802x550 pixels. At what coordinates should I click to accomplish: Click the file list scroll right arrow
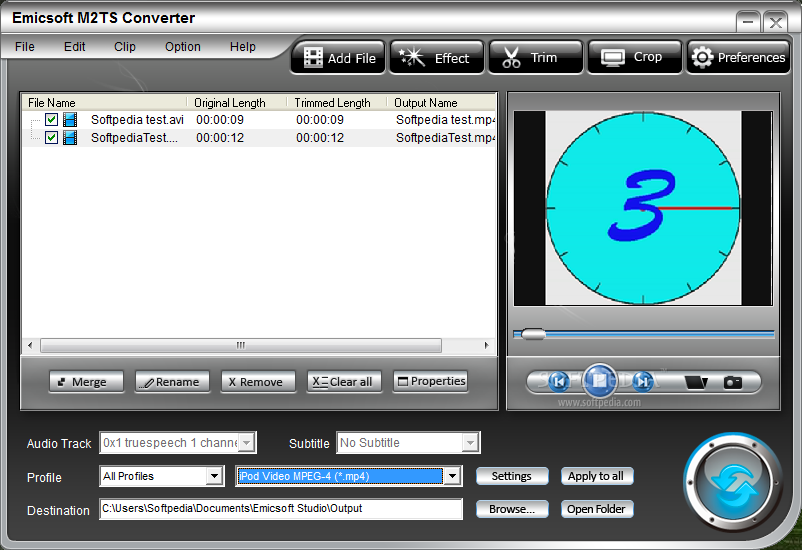[486, 345]
